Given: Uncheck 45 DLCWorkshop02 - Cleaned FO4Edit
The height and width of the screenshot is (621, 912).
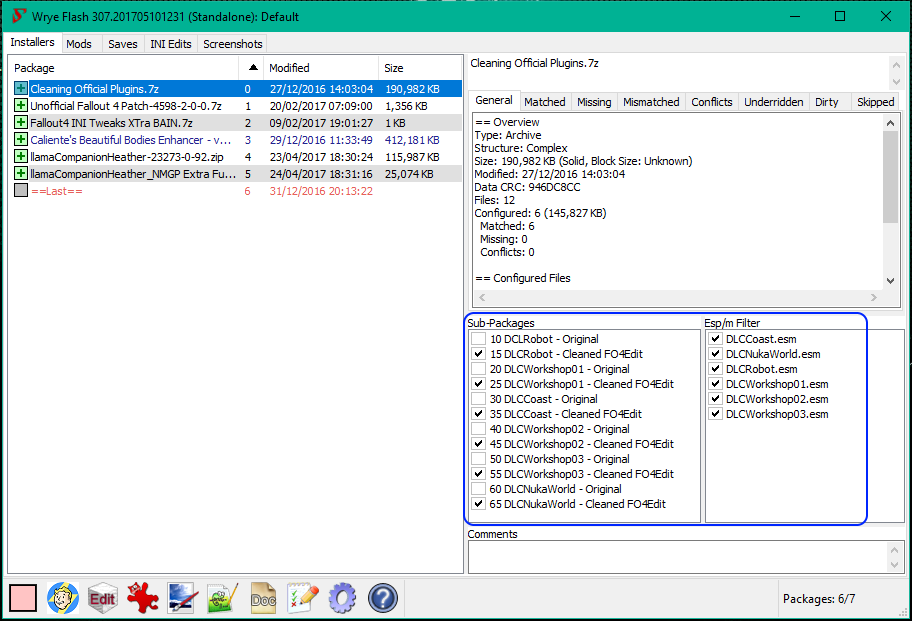Looking at the screenshot, I should pyautogui.click(x=478, y=444).
